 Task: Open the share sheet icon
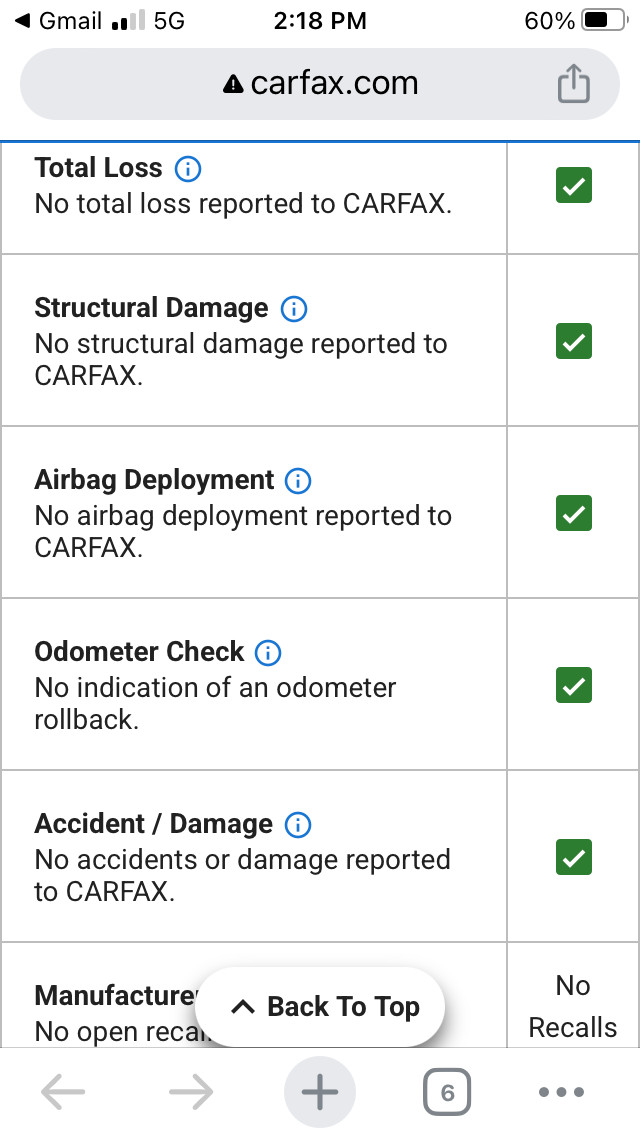[x=573, y=83]
